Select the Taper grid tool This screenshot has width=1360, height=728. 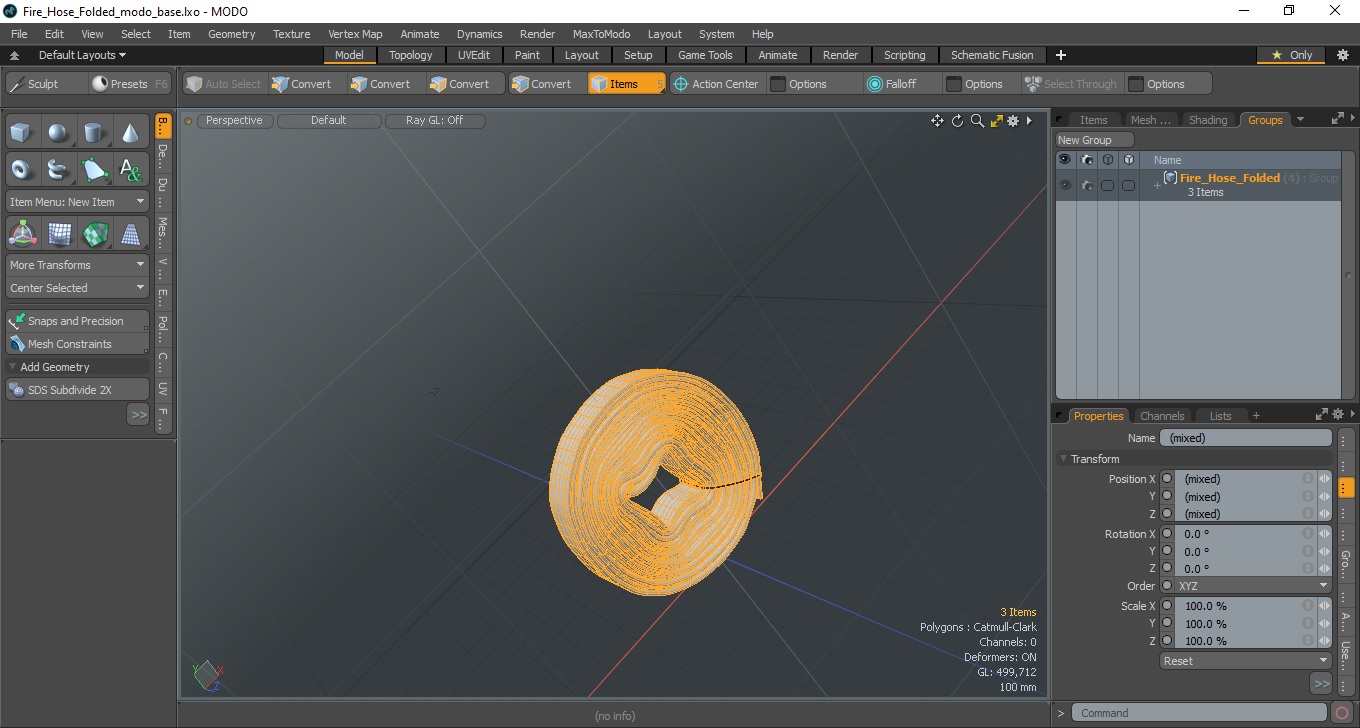point(131,234)
